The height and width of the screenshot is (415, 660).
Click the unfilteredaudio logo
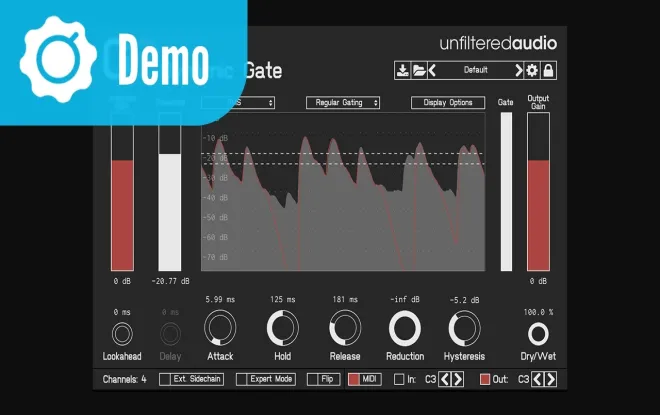[x=498, y=43]
